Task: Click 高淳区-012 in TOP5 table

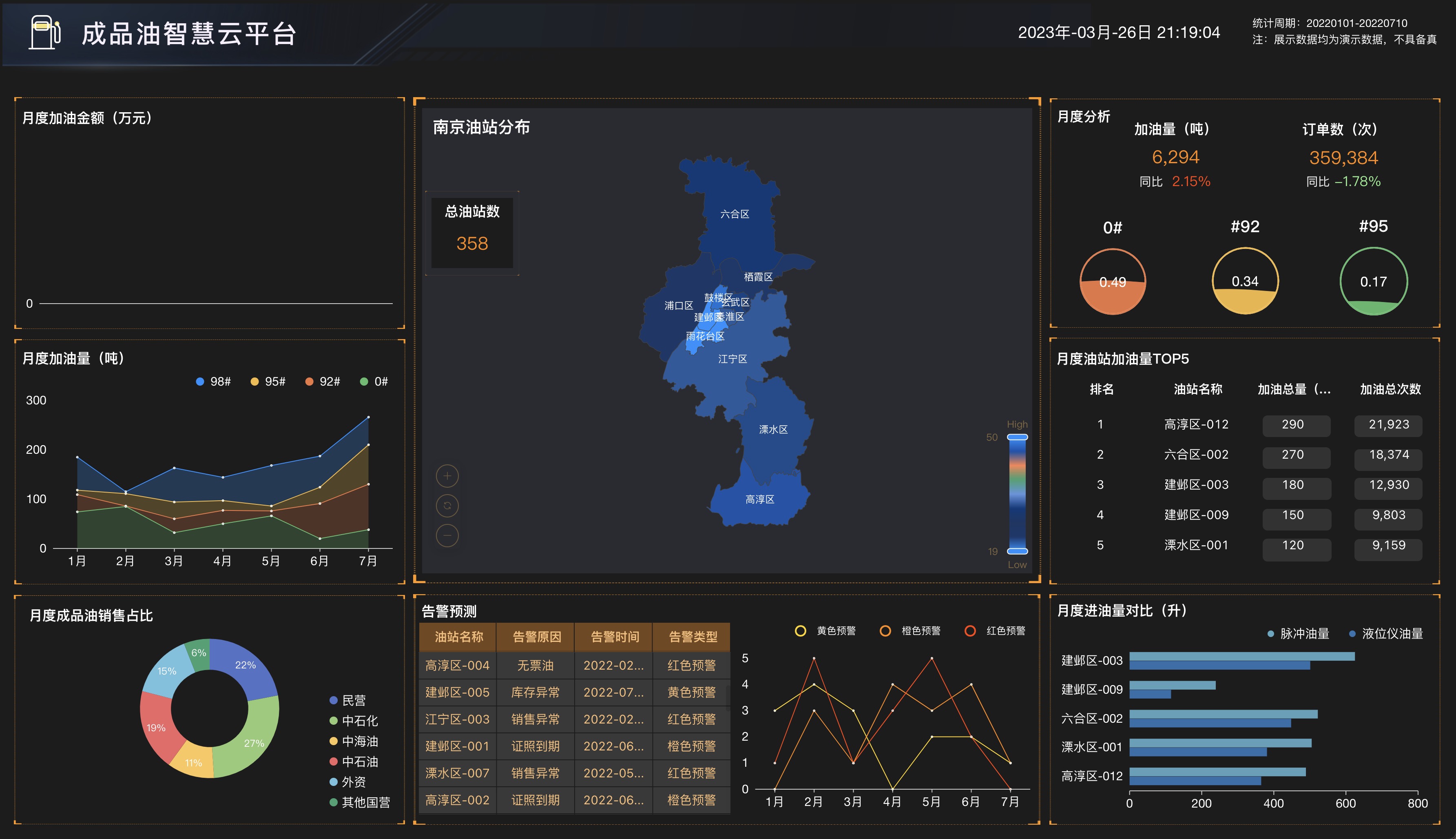Action: 1196,425
